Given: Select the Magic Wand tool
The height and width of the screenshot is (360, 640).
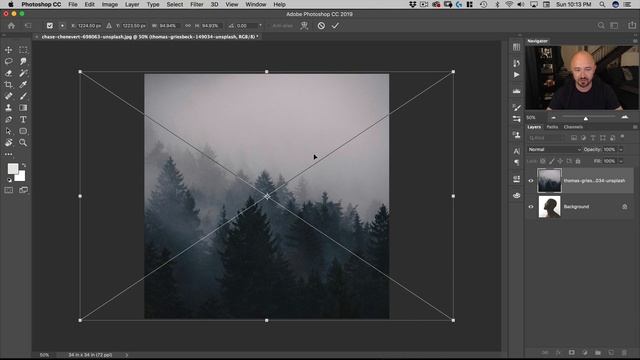Looking at the screenshot, I should [x=23, y=73].
